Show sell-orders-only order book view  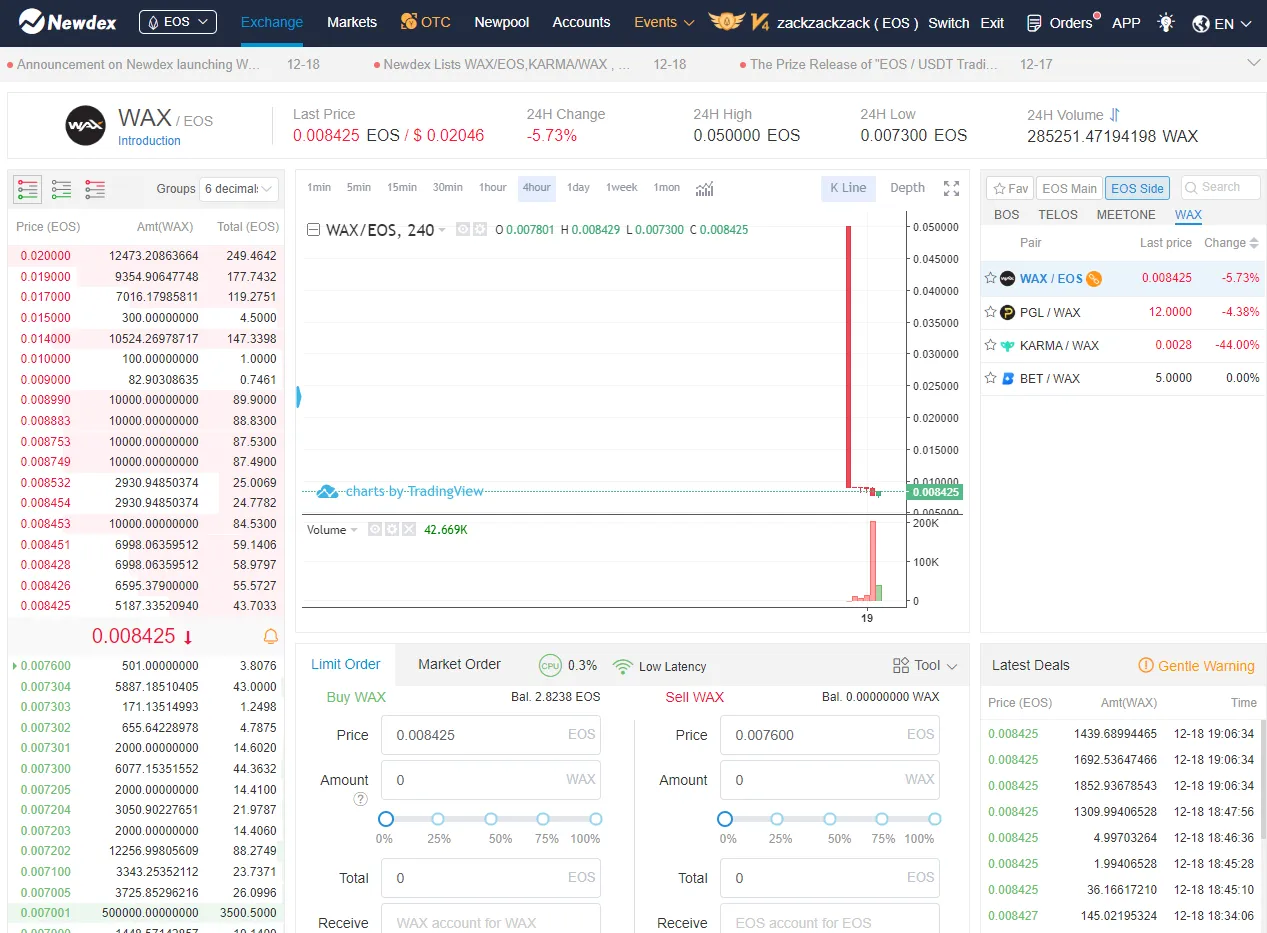(95, 189)
